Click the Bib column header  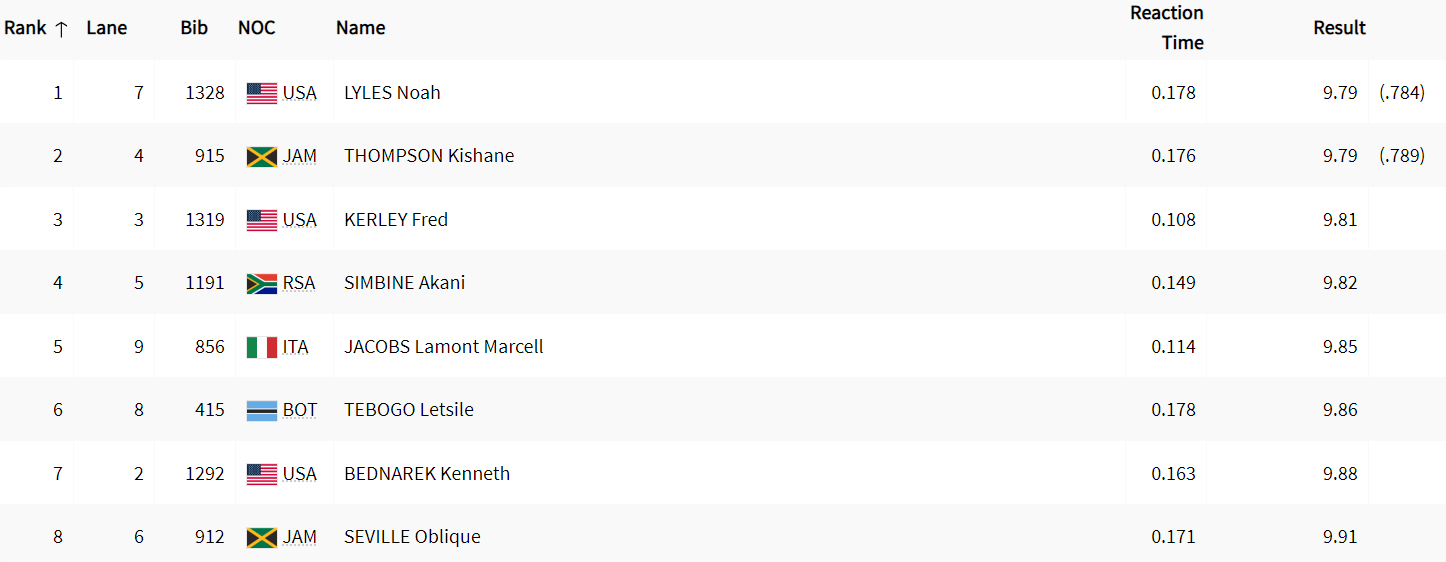(194, 28)
